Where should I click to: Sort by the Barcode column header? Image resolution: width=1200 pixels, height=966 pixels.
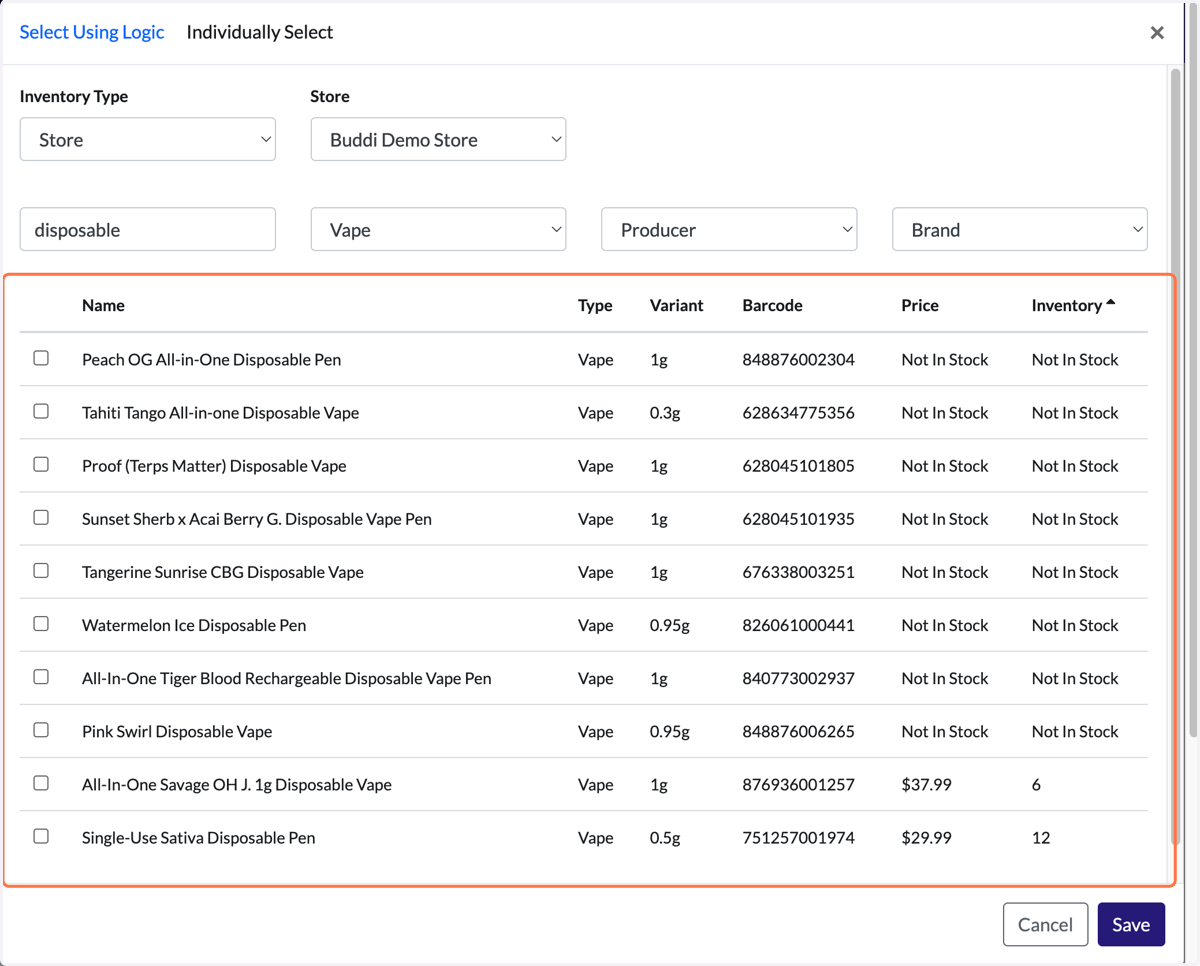(x=772, y=305)
